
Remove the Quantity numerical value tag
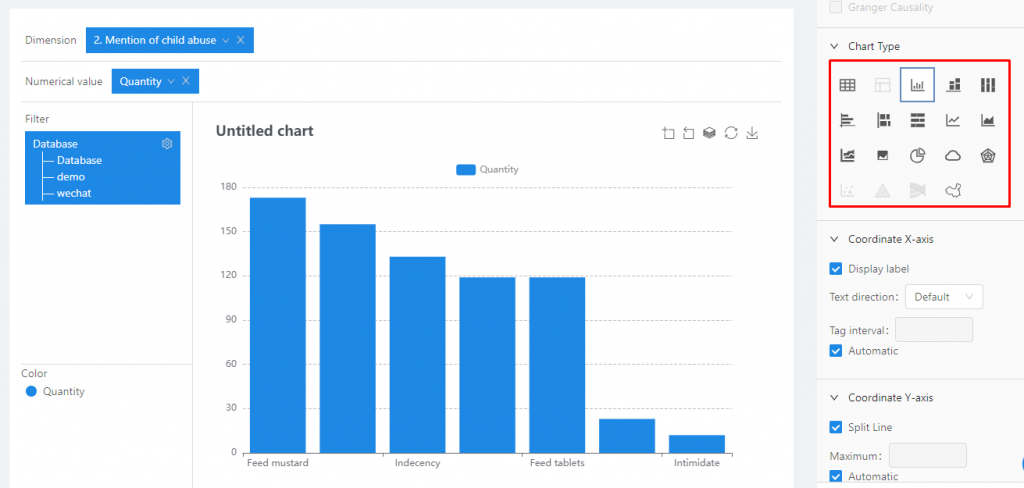pyautogui.click(x=186, y=81)
